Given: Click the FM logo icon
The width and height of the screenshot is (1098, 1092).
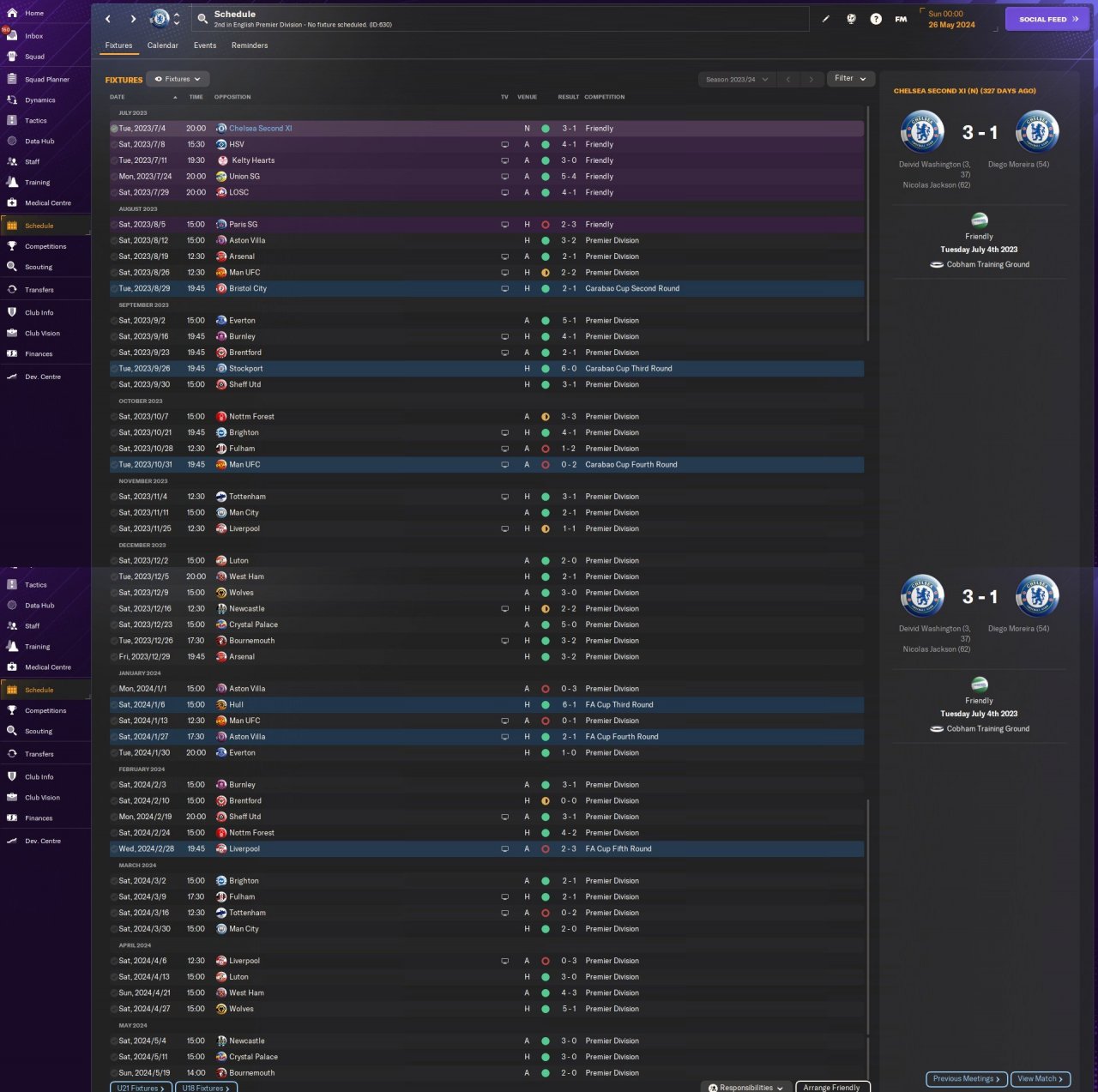Looking at the screenshot, I should click(x=901, y=19).
